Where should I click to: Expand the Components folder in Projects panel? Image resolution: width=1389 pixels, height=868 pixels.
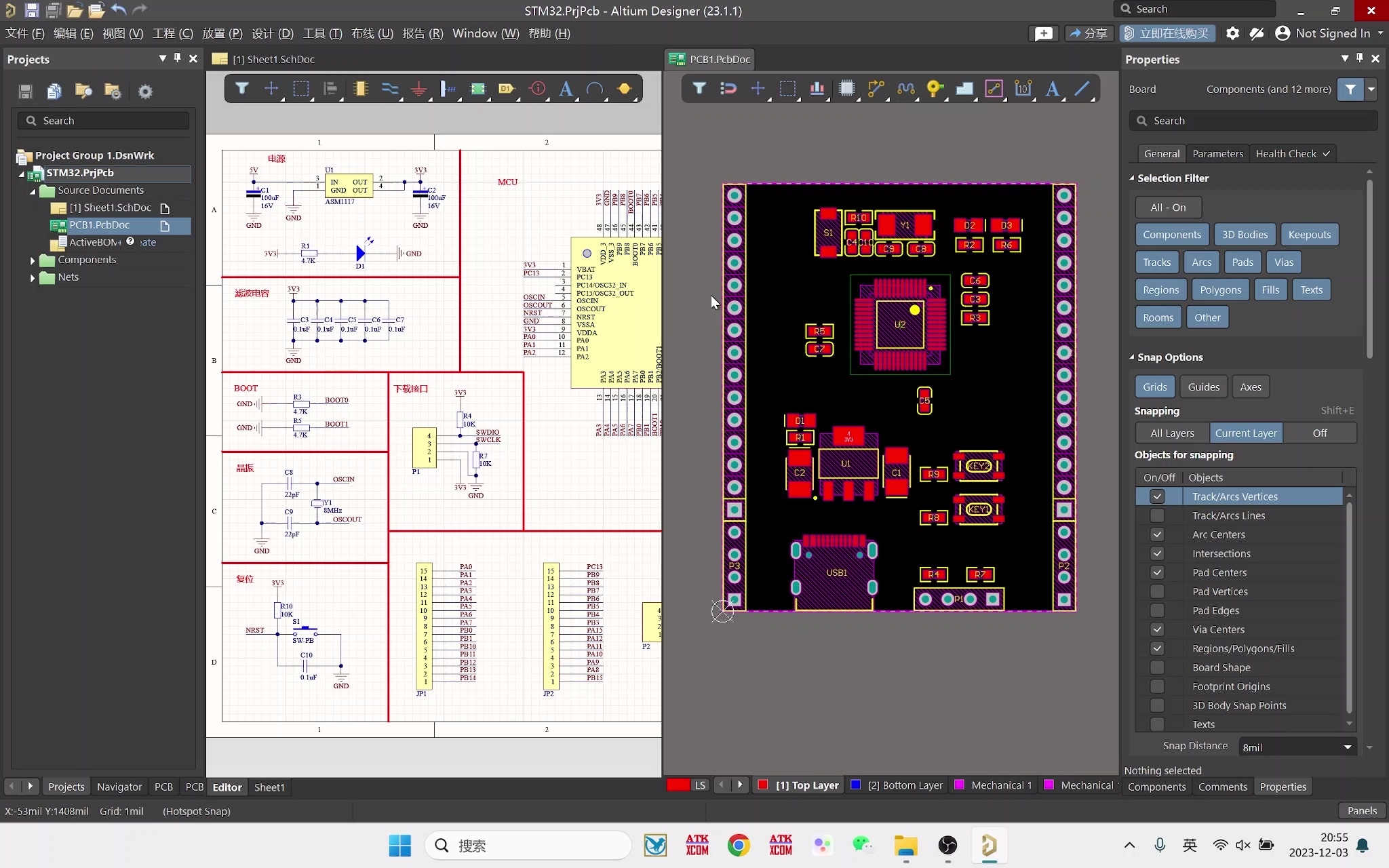[x=32, y=259]
